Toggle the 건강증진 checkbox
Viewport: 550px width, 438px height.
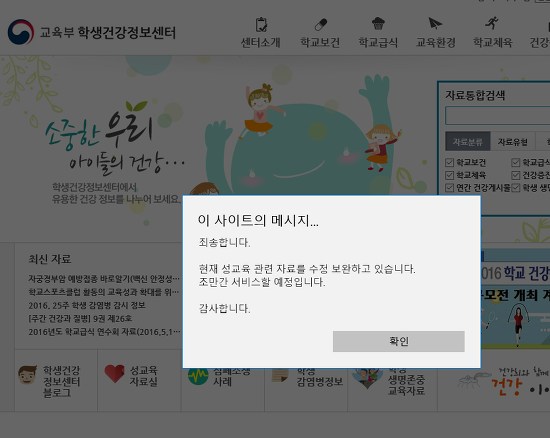point(515,175)
